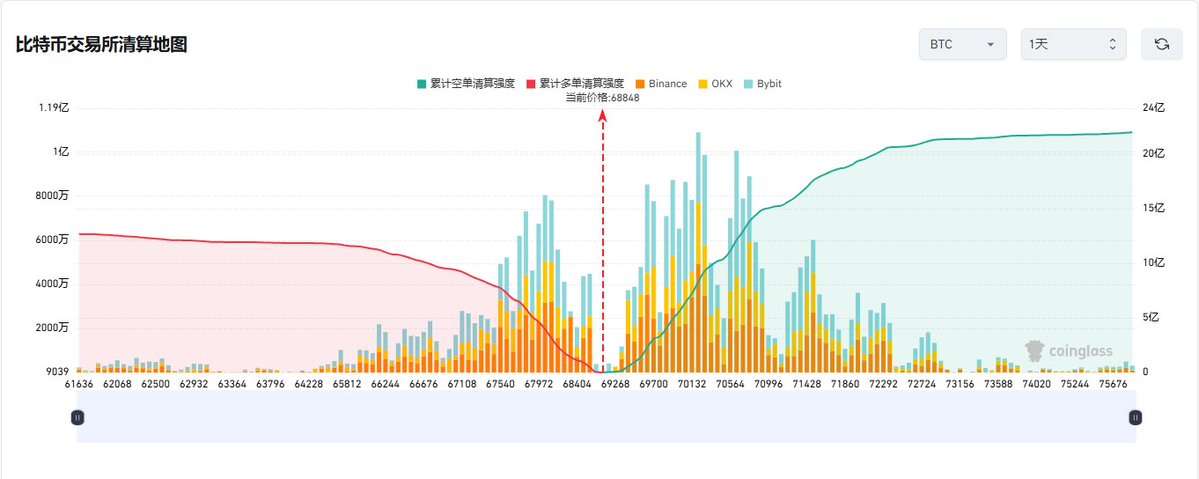
Task: Click the teal Bybit legend swatch
Action: tap(750, 83)
